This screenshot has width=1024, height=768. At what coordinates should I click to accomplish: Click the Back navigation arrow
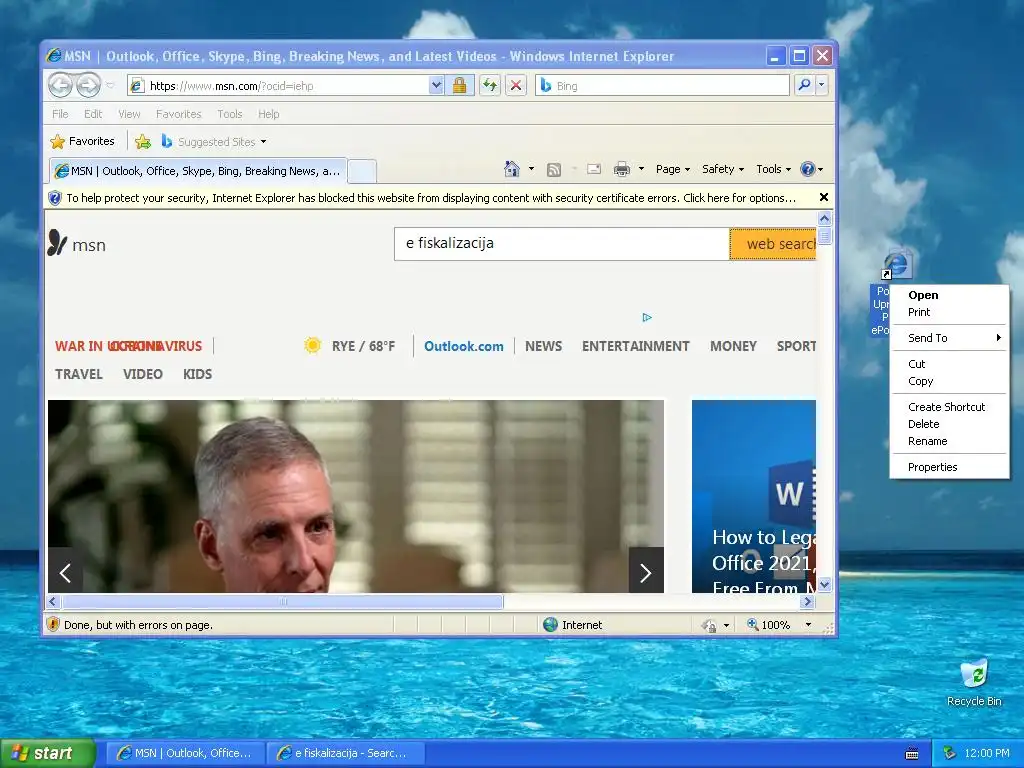coord(61,85)
